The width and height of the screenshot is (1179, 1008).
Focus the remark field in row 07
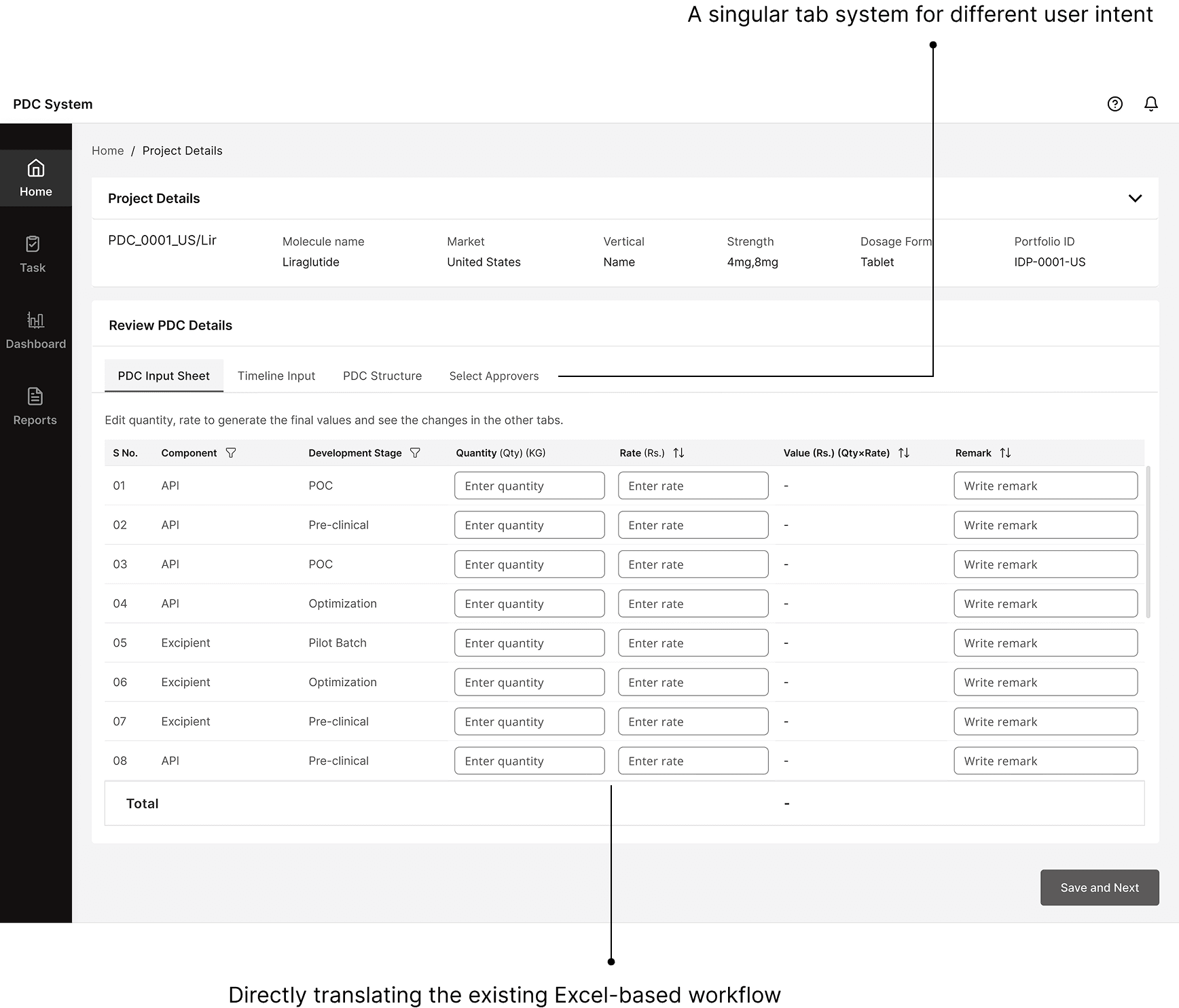pos(1046,722)
